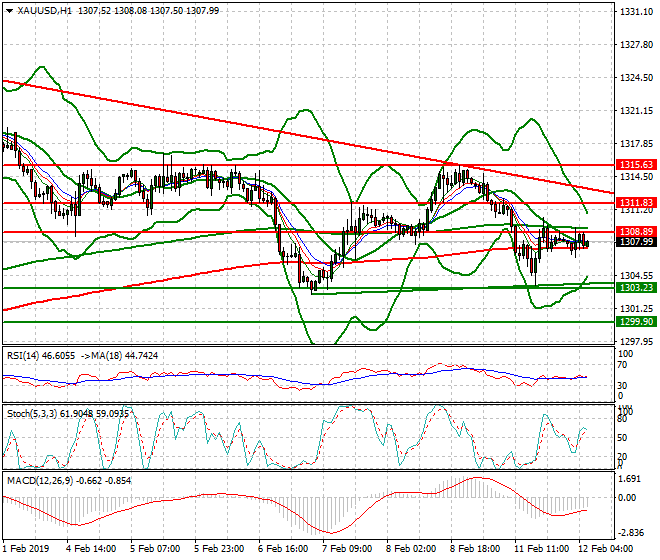Image resolution: width=660 pixels, height=560 pixels.
Task: Click the 1308.89 red price label
Action: (x=636, y=231)
